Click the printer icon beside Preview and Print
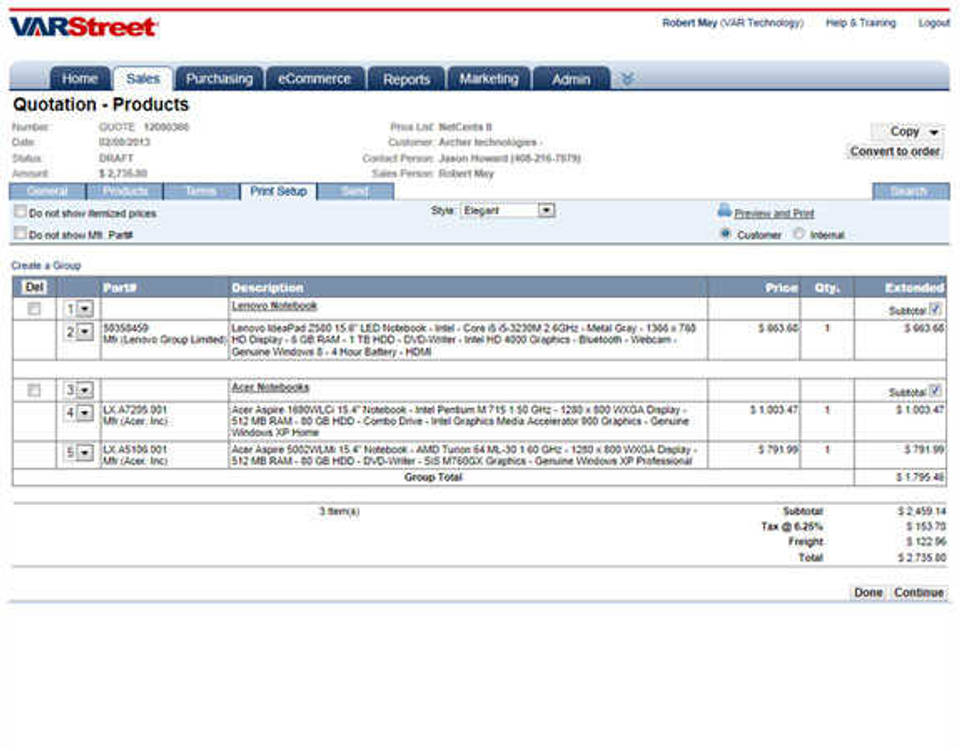960x751 pixels. click(724, 211)
